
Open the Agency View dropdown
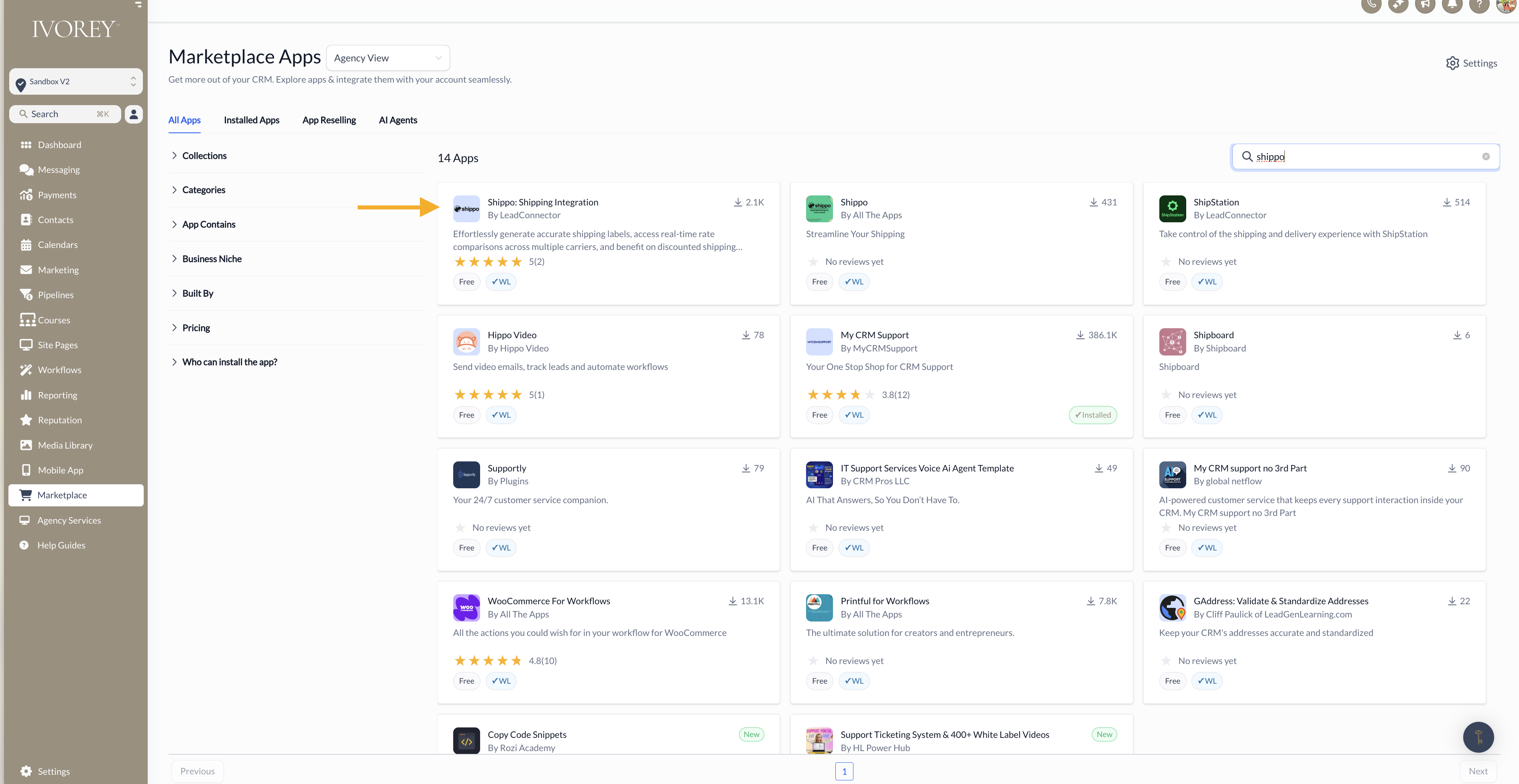387,58
